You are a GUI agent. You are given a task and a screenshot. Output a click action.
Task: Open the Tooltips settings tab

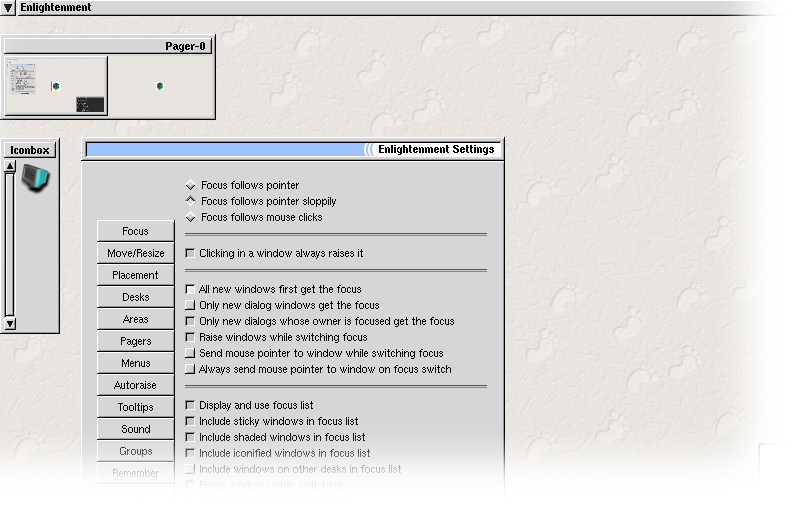click(135, 407)
